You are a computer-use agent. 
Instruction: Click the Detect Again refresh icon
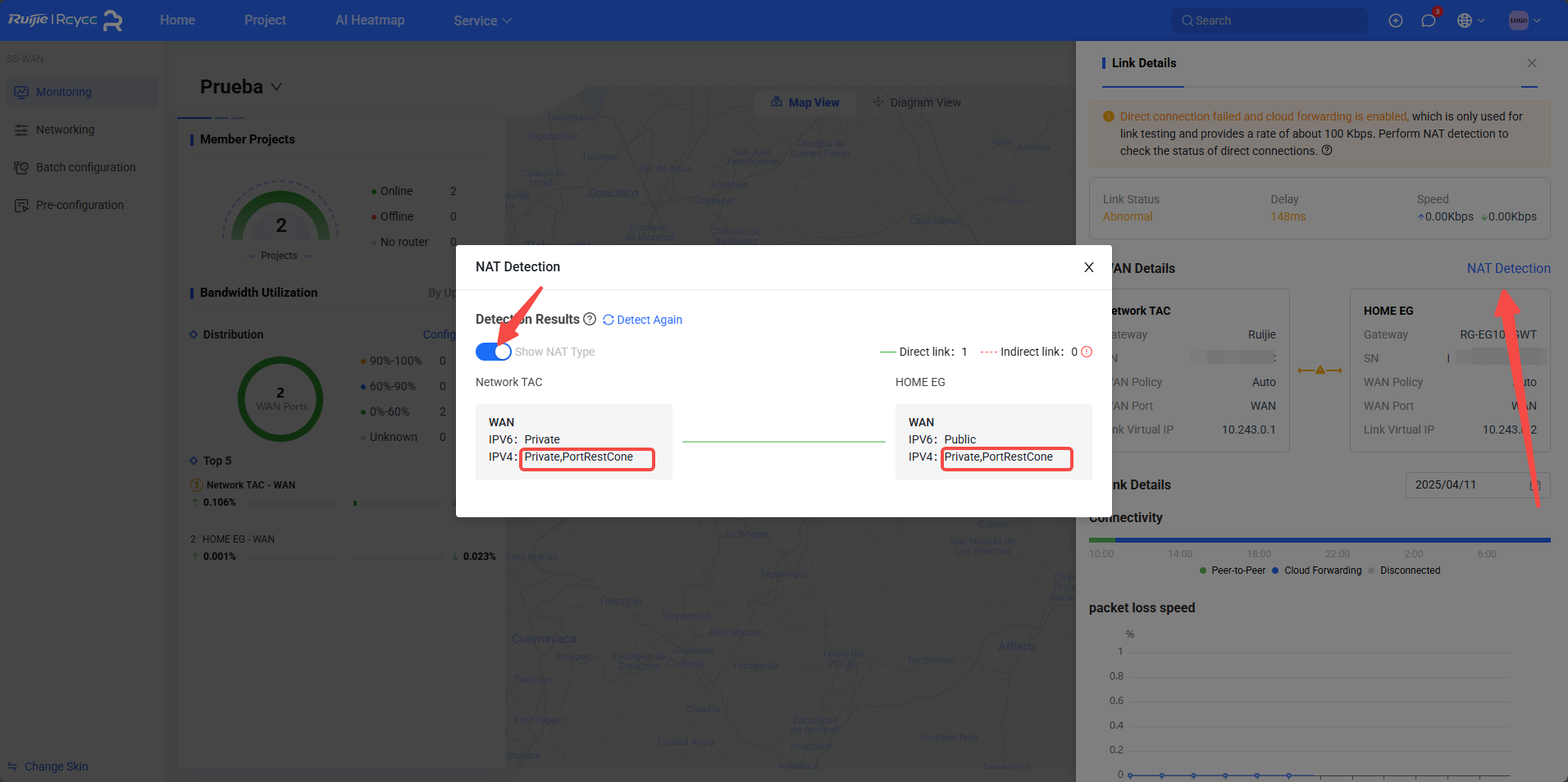point(609,320)
